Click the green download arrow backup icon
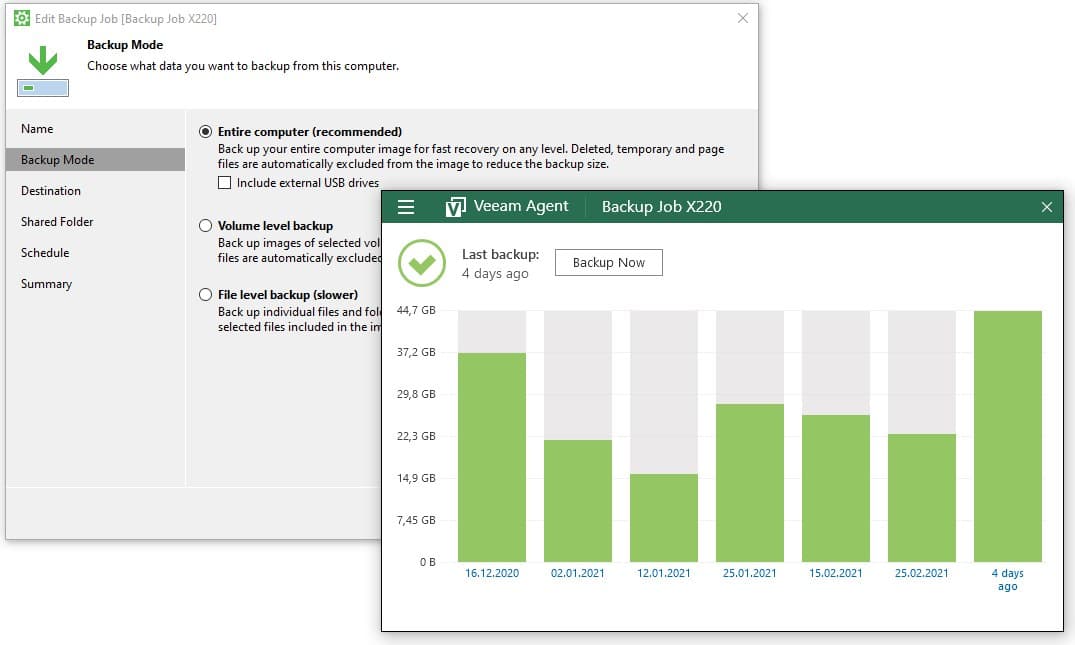The image size is (1075, 645). click(42, 61)
